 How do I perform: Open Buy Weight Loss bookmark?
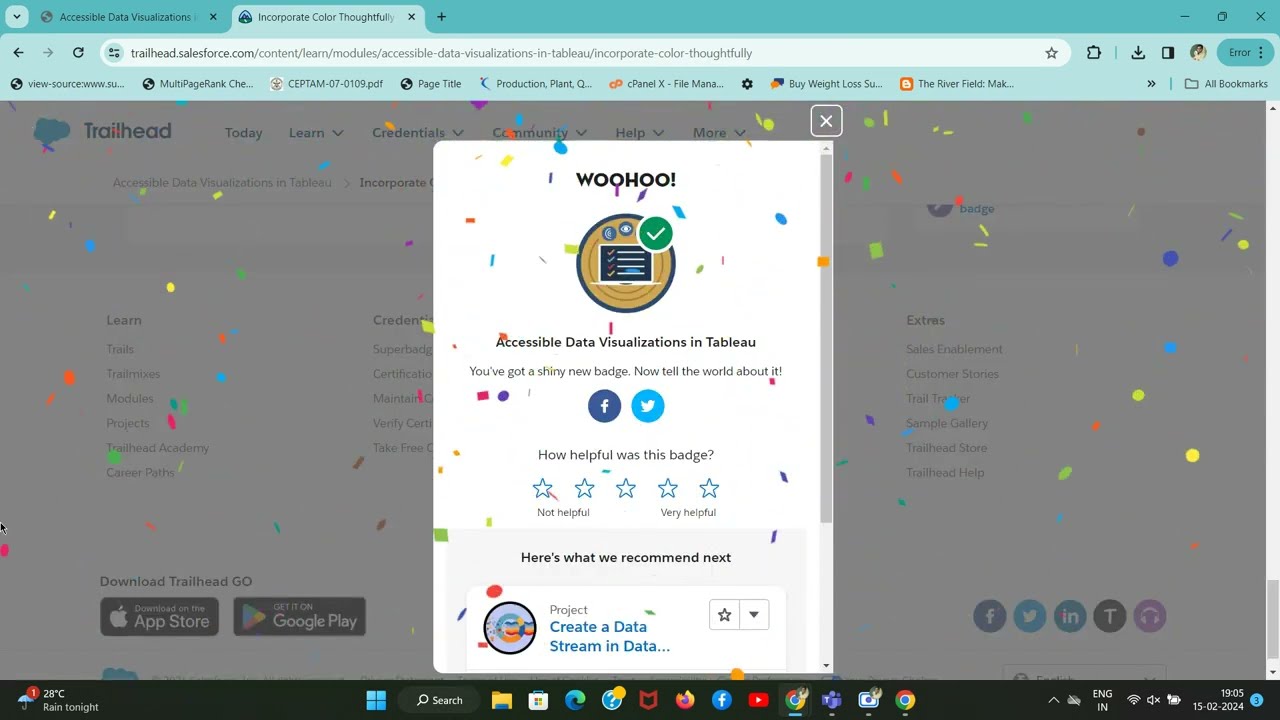(x=827, y=84)
